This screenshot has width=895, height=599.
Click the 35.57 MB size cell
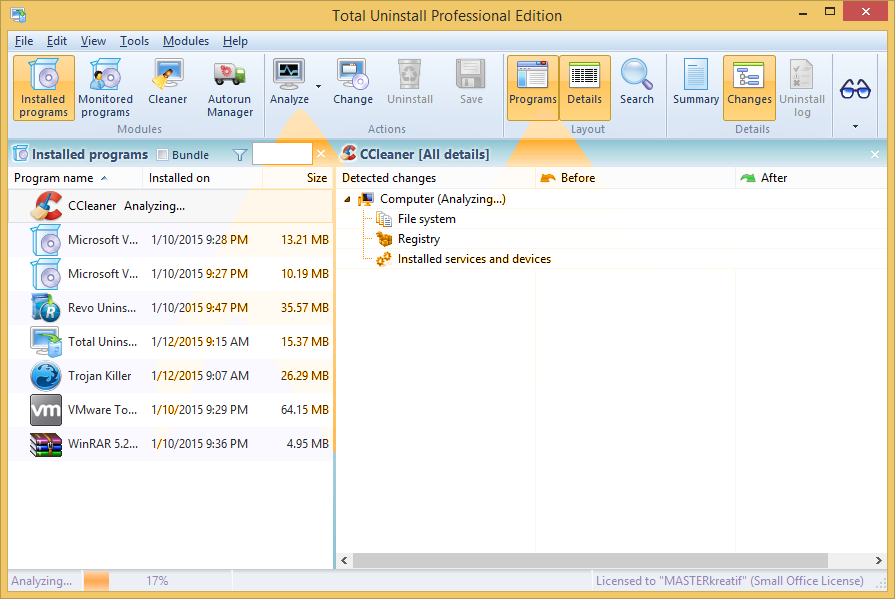[304, 308]
